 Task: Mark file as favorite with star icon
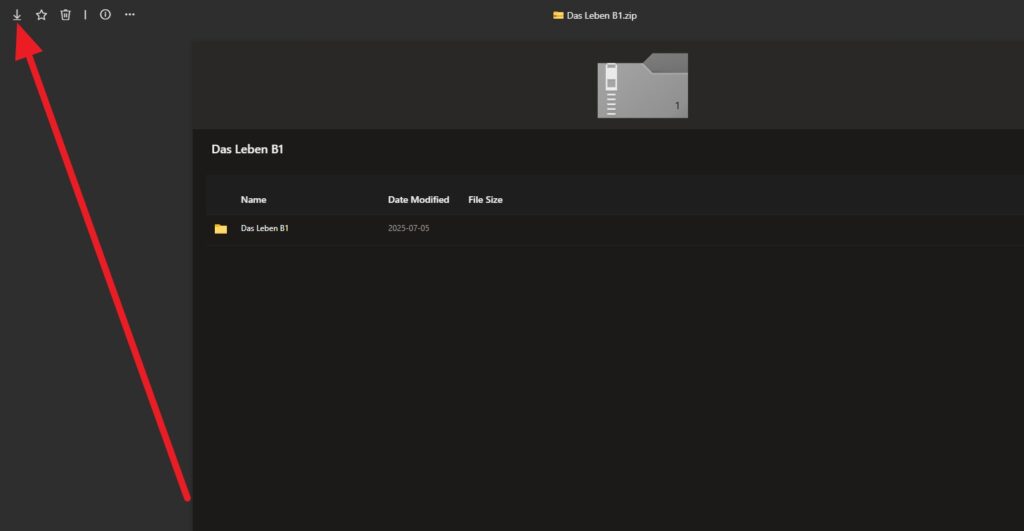click(x=41, y=14)
